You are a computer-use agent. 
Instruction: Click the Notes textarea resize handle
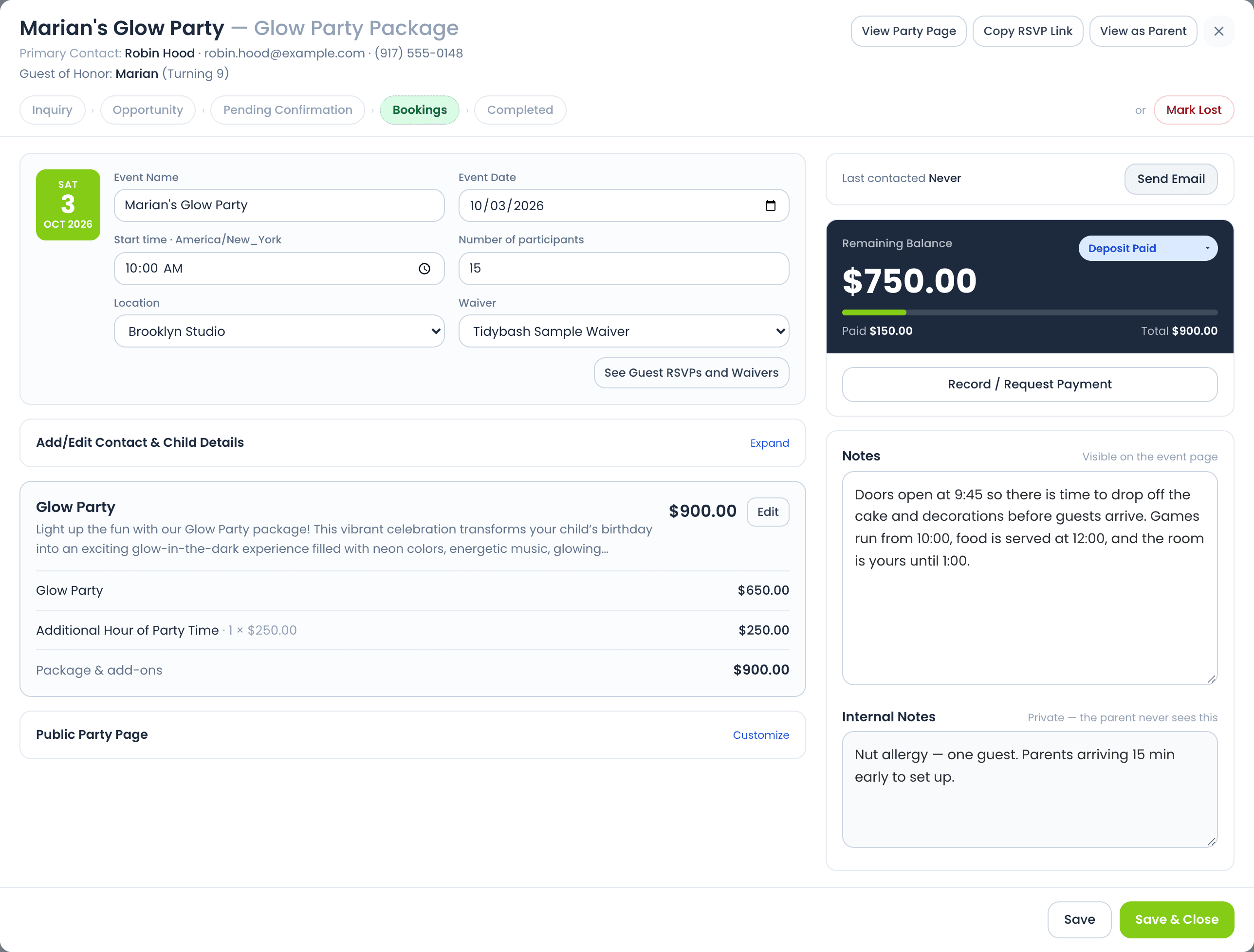click(x=1212, y=679)
